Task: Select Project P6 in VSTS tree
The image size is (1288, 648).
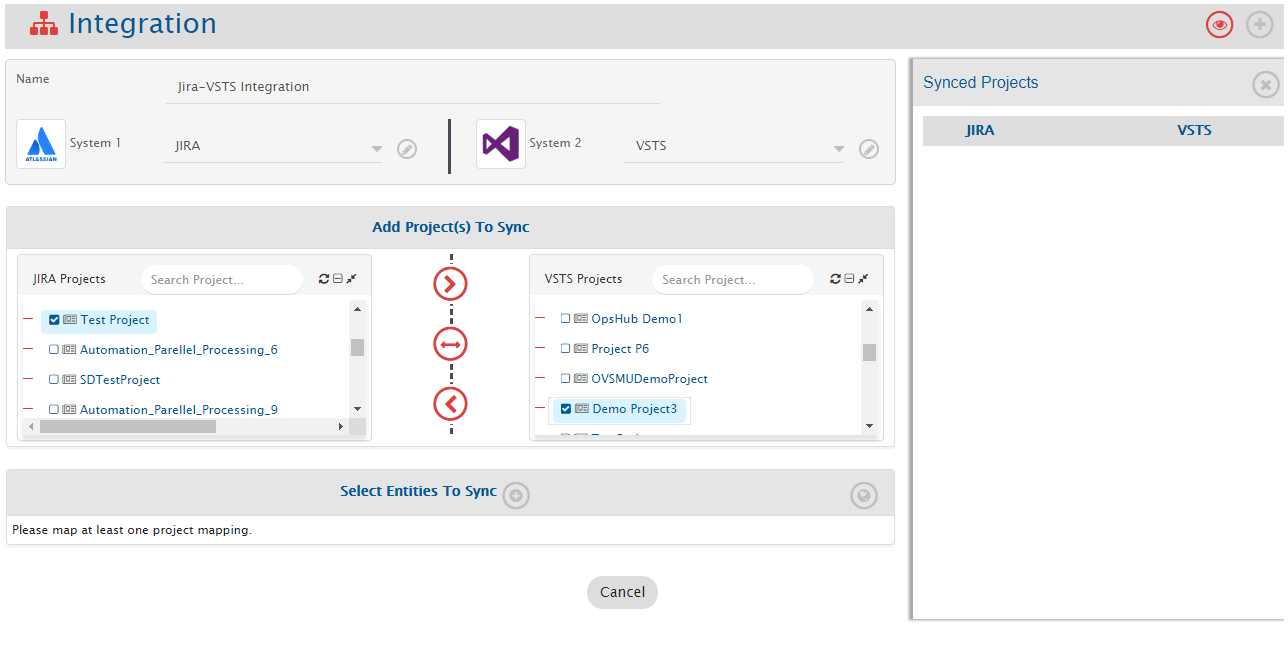Action: (619, 349)
